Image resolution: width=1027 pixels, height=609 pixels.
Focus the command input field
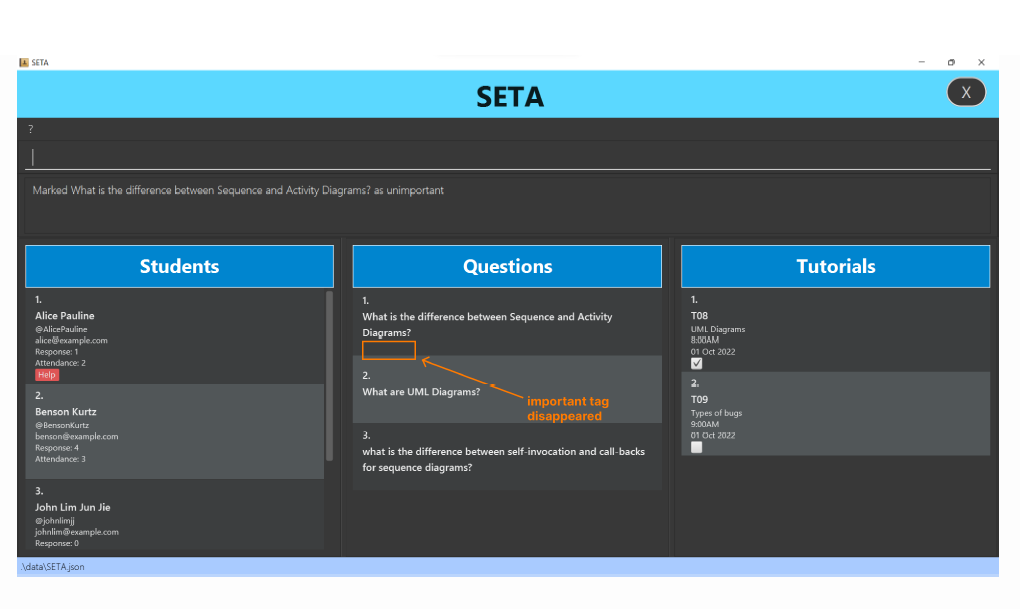pyautogui.click(x=508, y=157)
